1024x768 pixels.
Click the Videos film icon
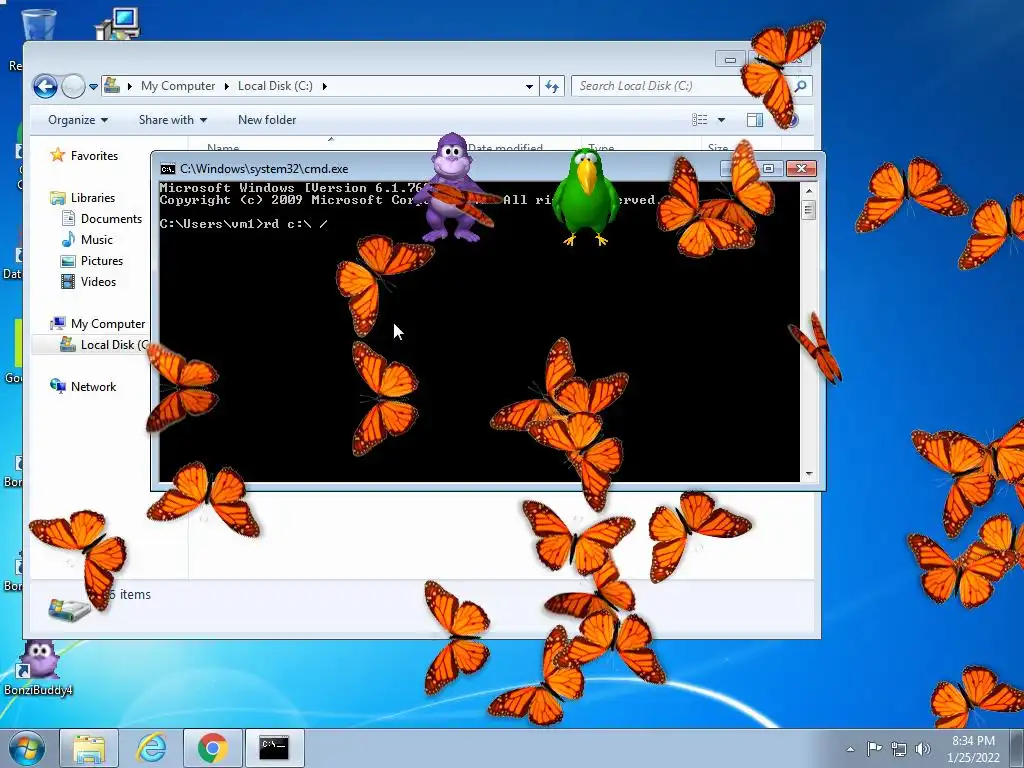67,281
